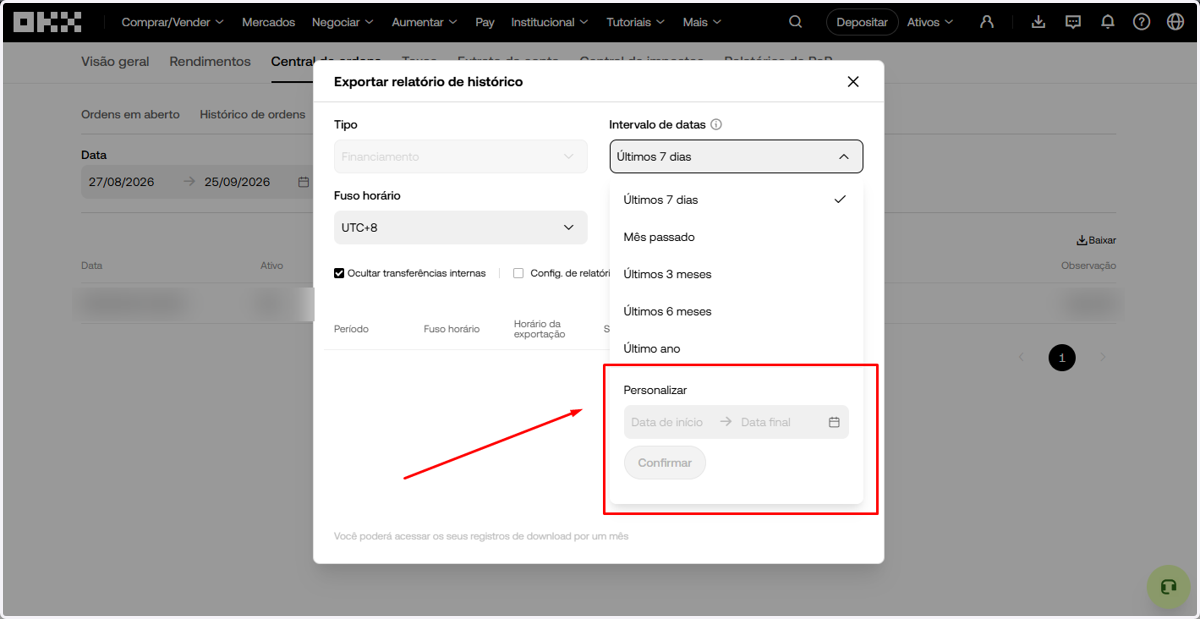Toggle Ocultar transferências internas checkbox
Image resolution: width=1200 pixels, height=619 pixels.
click(339, 273)
